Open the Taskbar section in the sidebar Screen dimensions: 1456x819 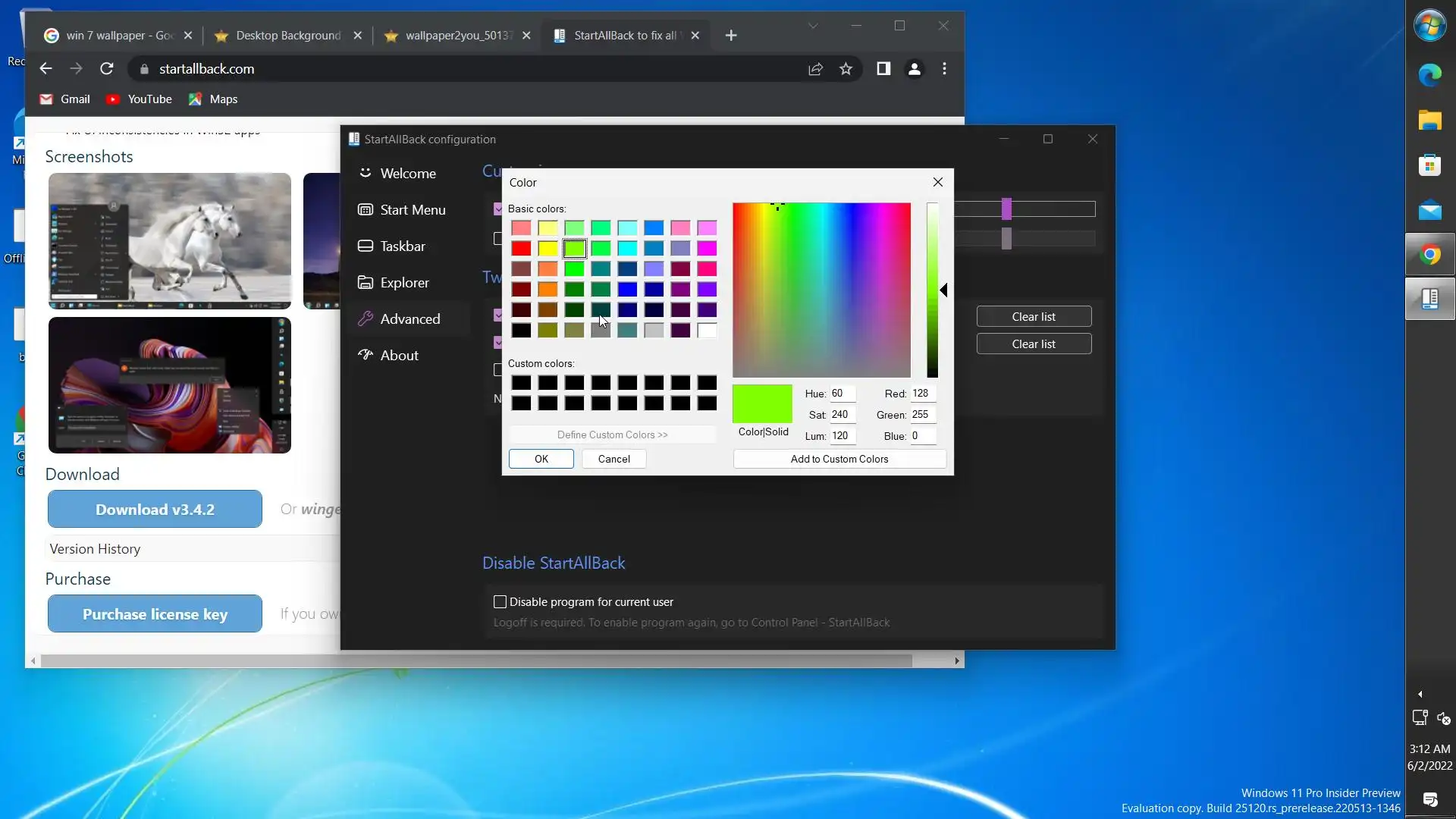(402, 246)
